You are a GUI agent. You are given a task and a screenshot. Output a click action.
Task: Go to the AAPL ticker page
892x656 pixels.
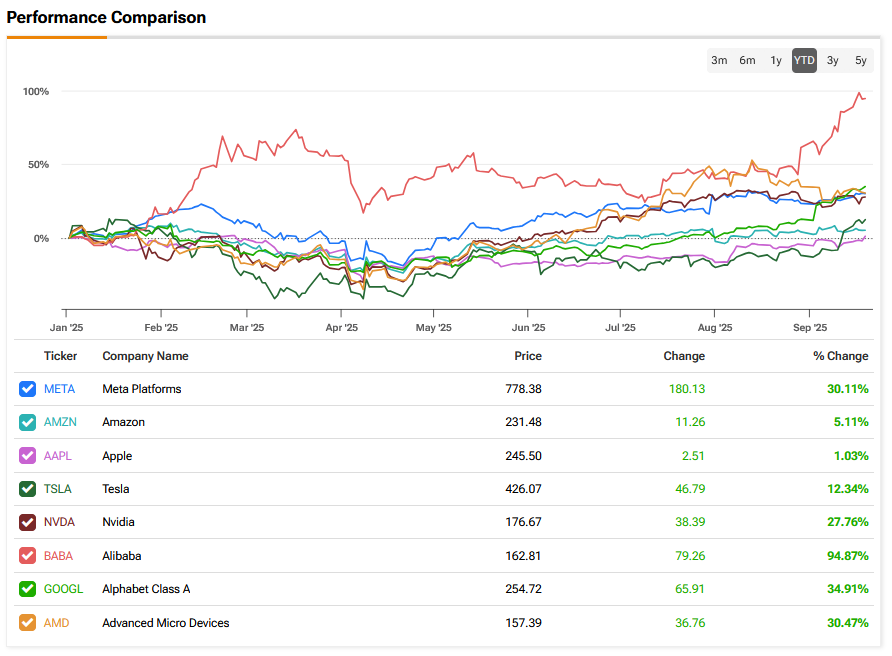pos(58,456)
